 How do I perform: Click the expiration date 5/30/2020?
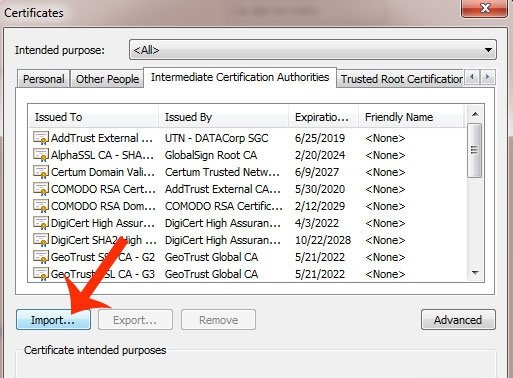pyautogui.click(x=320, y=189)
